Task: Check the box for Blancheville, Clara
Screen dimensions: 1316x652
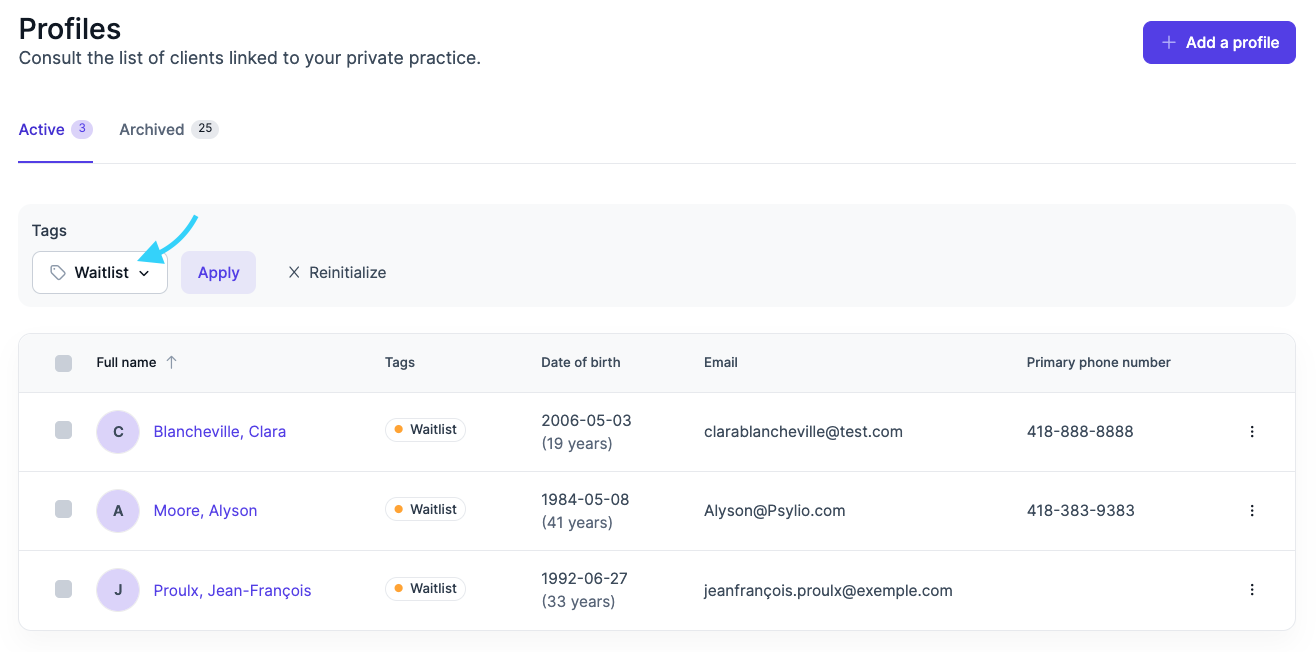Action: 63,430
